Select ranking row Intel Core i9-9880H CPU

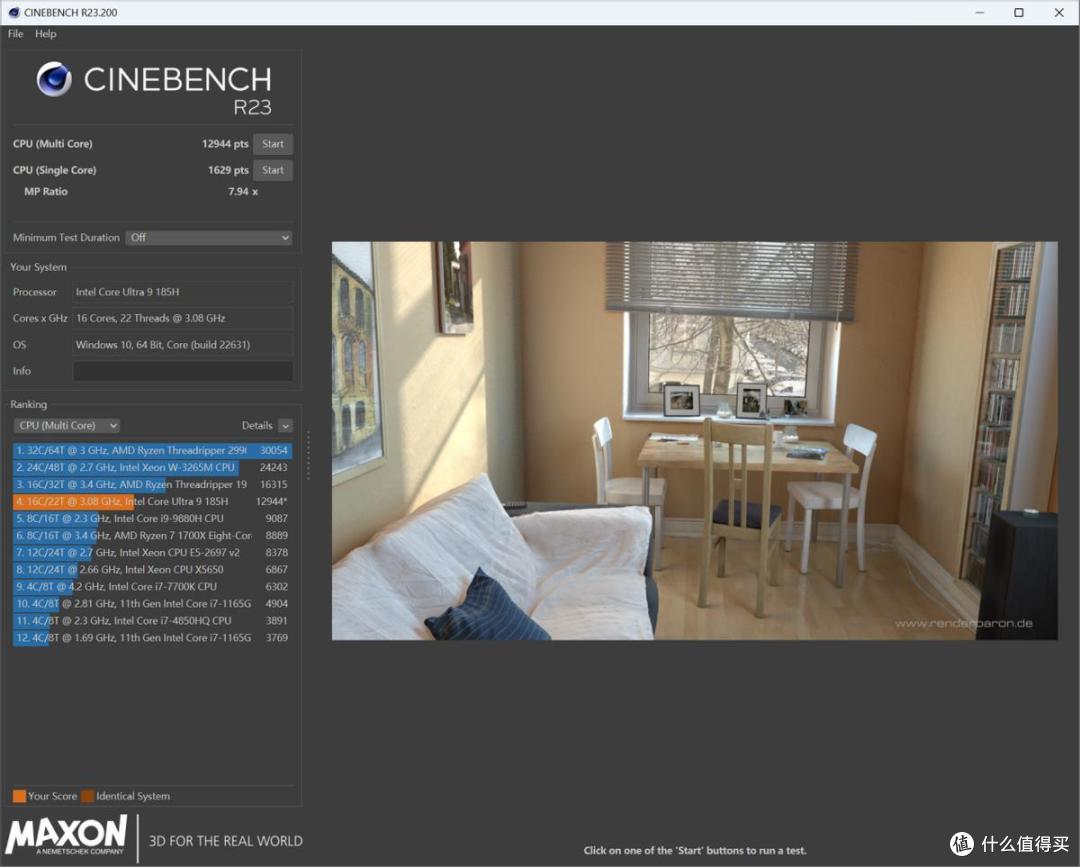(x=152, y=519)
